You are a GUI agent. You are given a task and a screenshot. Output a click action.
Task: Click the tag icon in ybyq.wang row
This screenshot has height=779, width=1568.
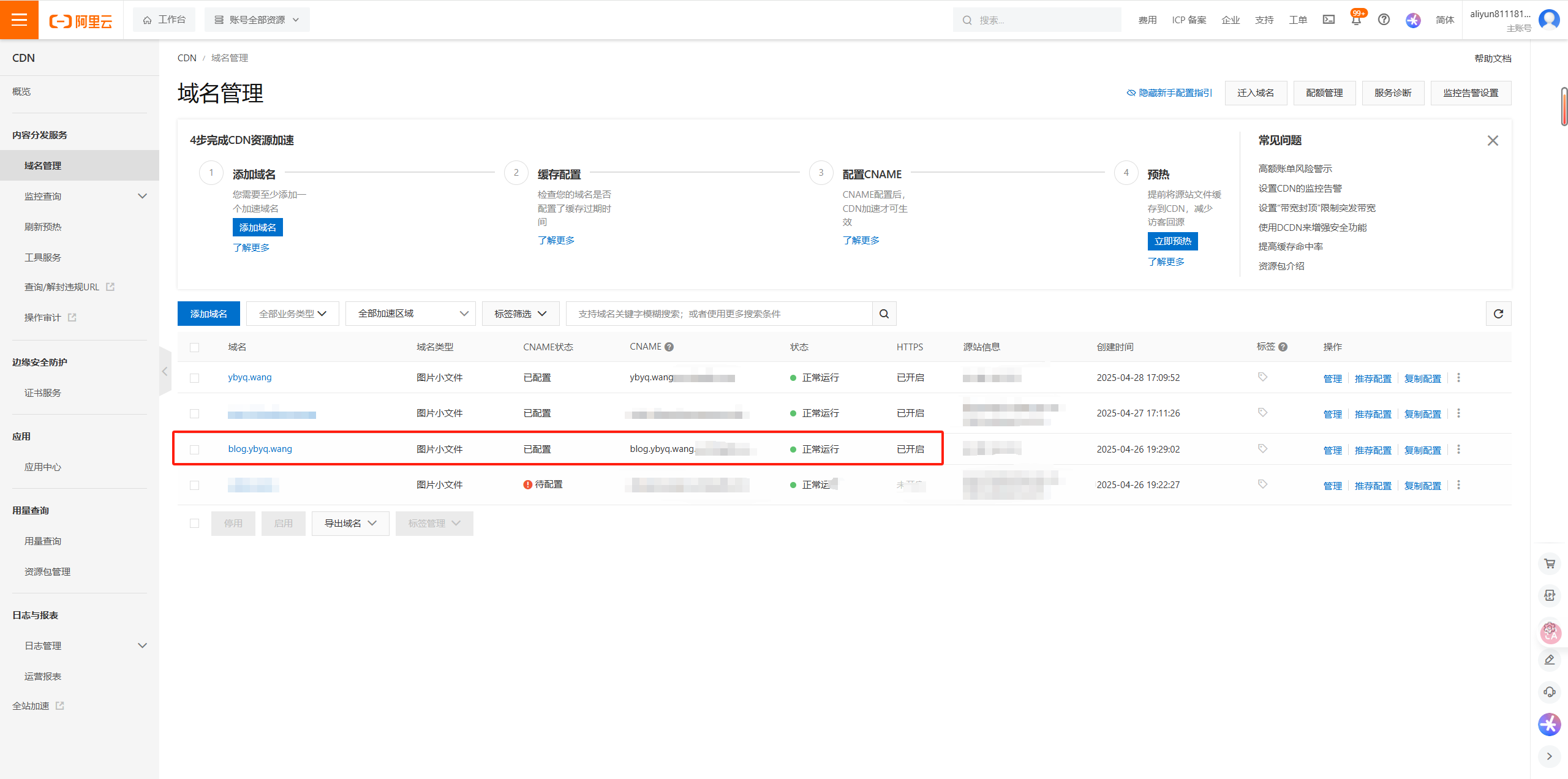pos(1262,377)
